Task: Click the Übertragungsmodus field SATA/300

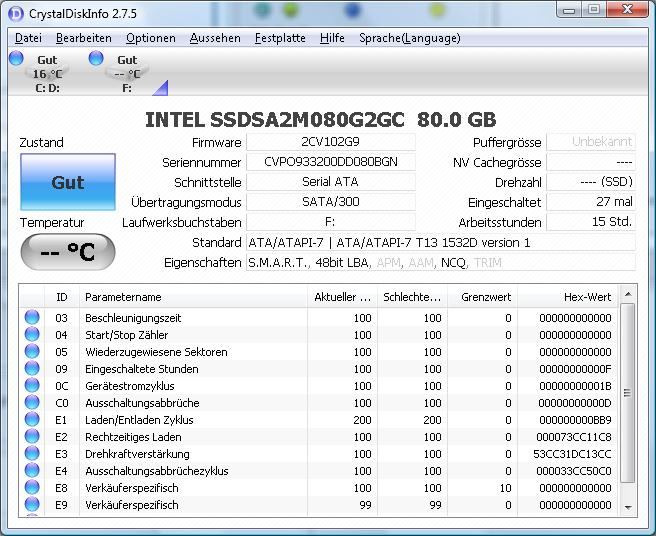Action: coord(331,202)
